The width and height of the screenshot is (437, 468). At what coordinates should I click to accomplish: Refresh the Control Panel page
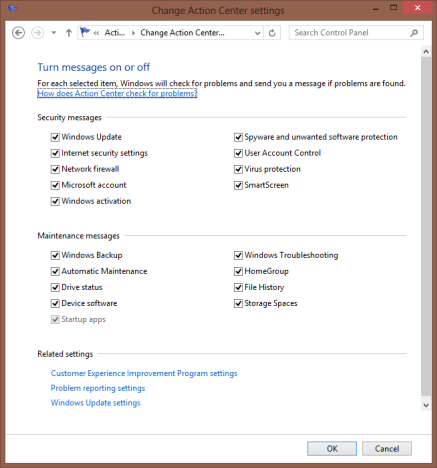point(272,33)
